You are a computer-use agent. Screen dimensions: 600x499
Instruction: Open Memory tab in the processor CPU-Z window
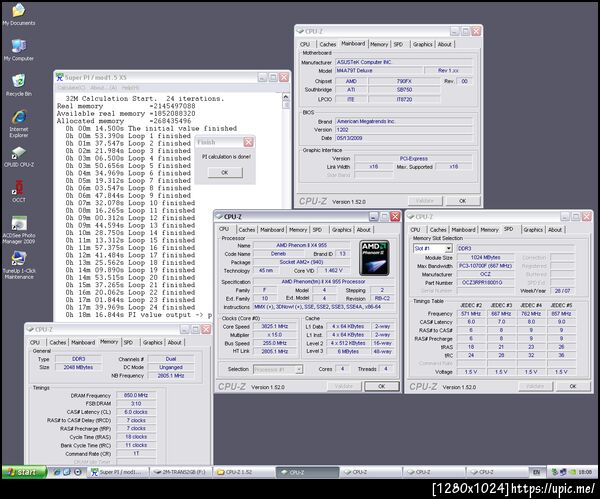coord(298,230)
